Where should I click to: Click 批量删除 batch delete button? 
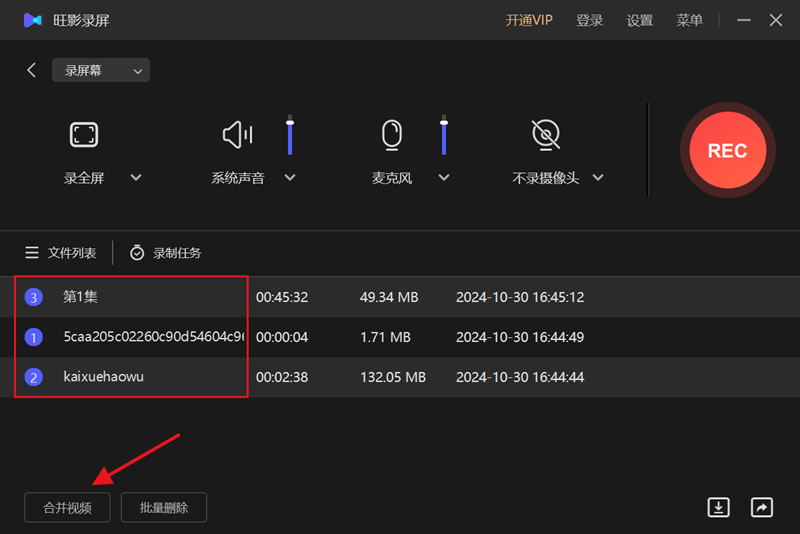tap(164, 507)
